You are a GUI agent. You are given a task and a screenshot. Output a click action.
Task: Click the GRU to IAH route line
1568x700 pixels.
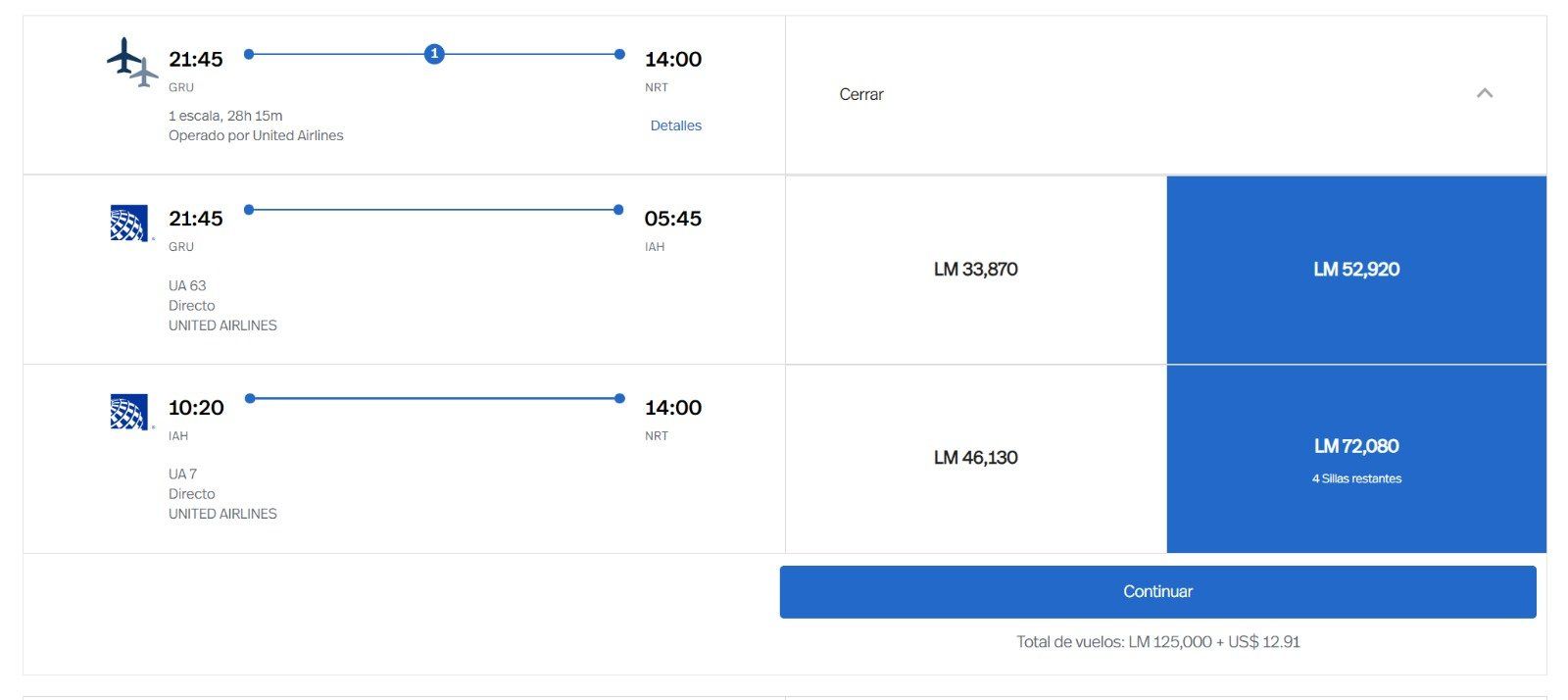click(433, 210)
